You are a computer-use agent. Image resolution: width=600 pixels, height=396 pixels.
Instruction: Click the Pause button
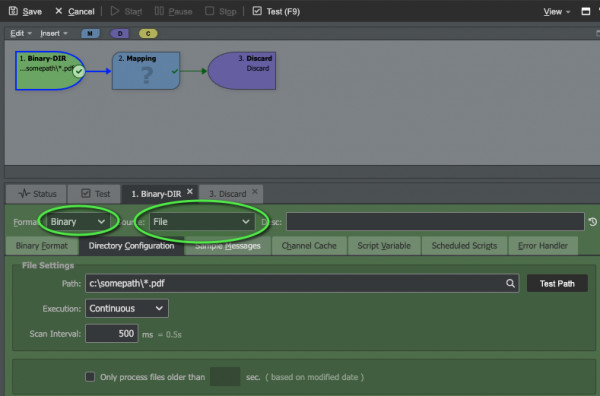click(x=173, y=11)
